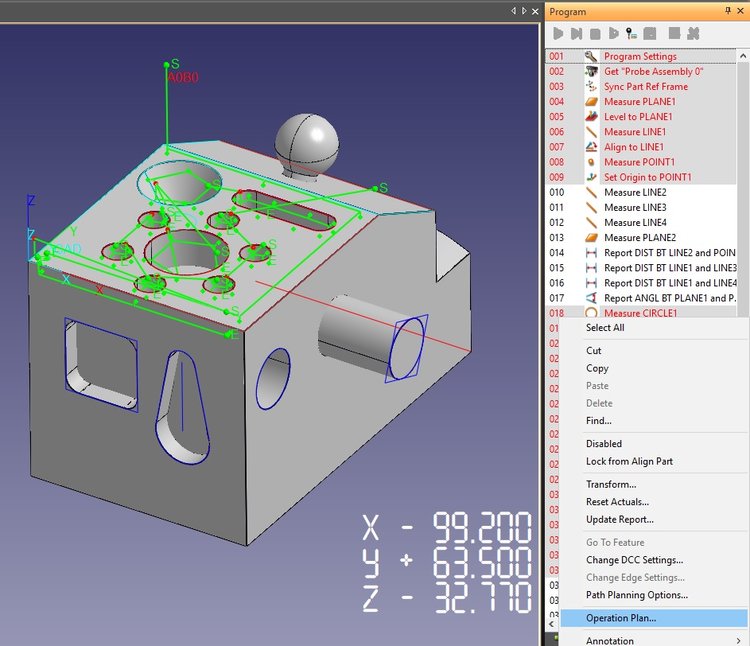
Task: Click Update Report... menu entry
Action: pos(619,520)
